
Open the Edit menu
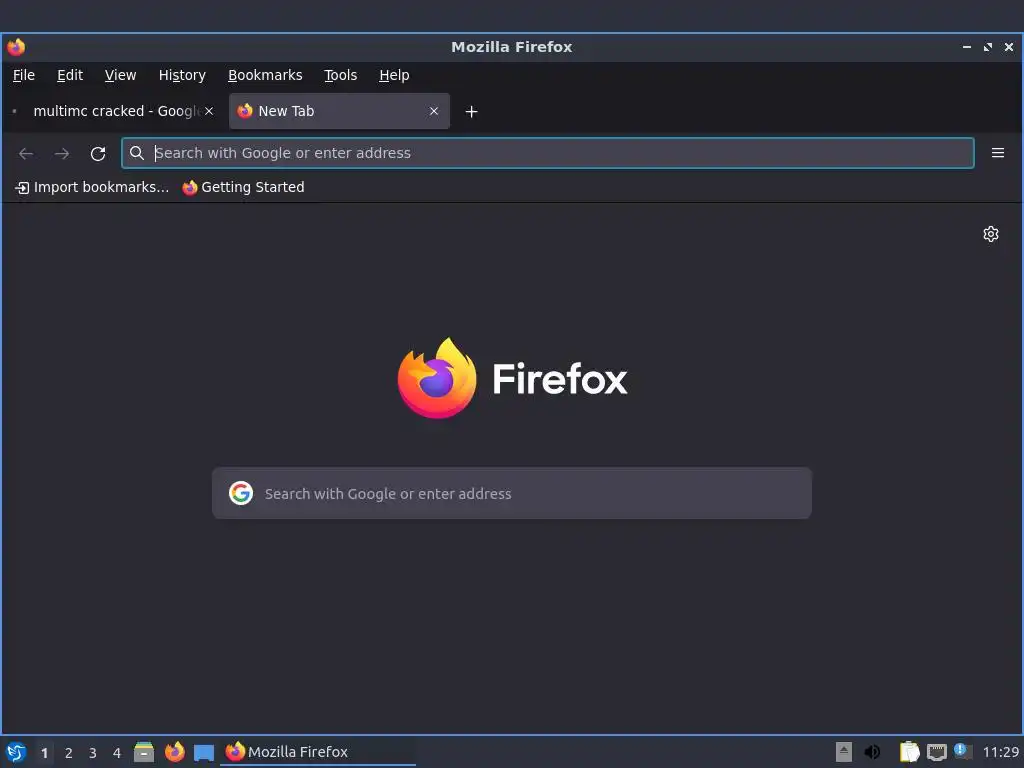click(x=70, y=75)
